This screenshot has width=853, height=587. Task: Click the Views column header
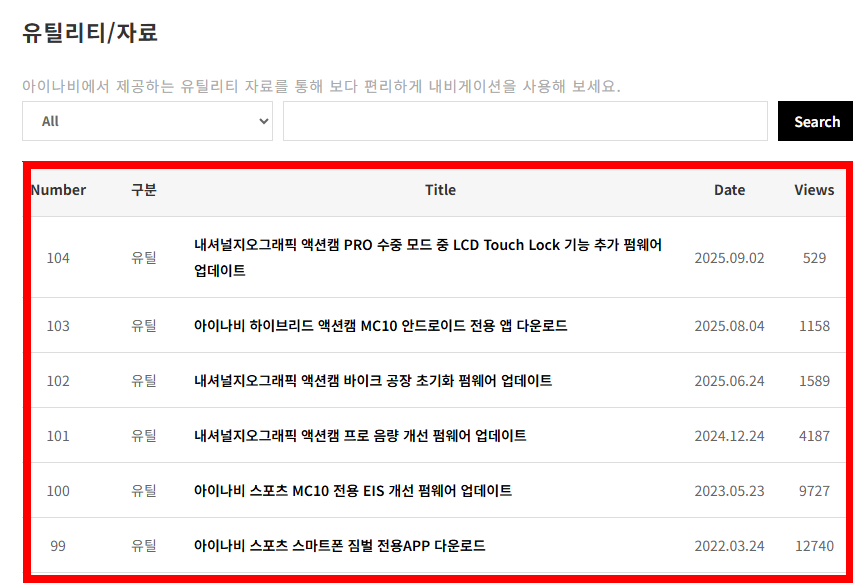coord(812,189)
